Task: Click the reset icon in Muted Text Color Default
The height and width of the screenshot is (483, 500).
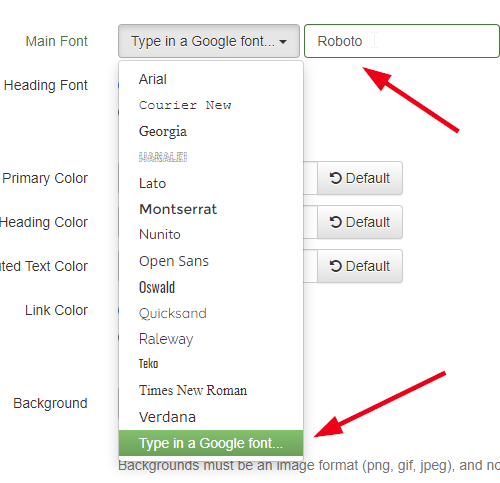Action: click(x=336, y=266)
